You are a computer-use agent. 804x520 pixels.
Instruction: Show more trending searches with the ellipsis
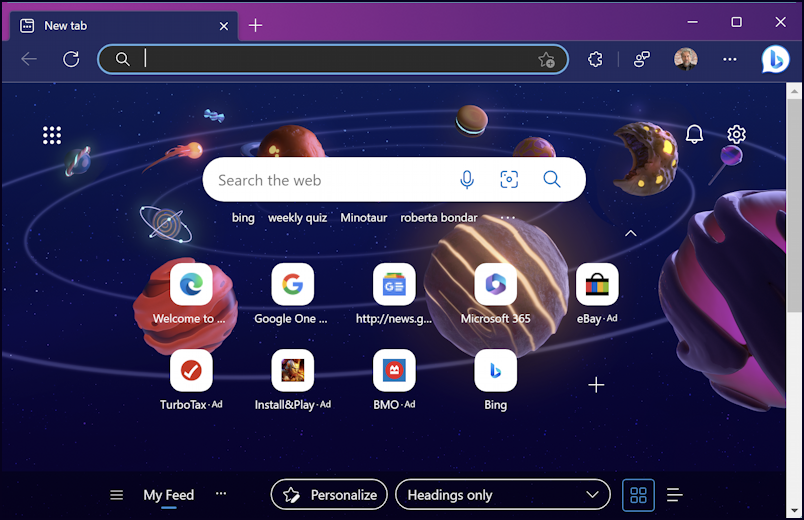pos(508,217)
